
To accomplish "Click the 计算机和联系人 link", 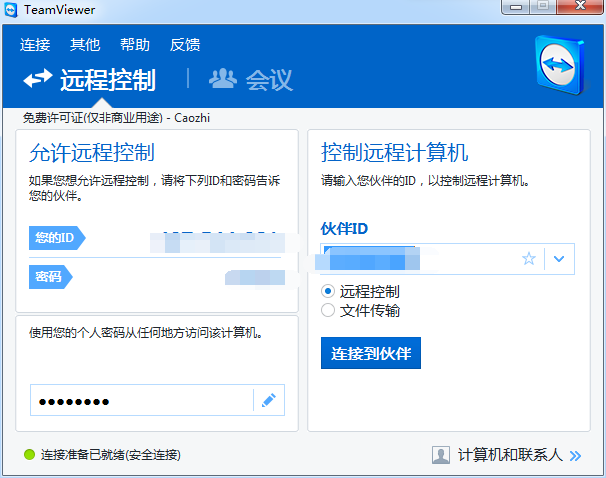I will (x=510, y=455).
